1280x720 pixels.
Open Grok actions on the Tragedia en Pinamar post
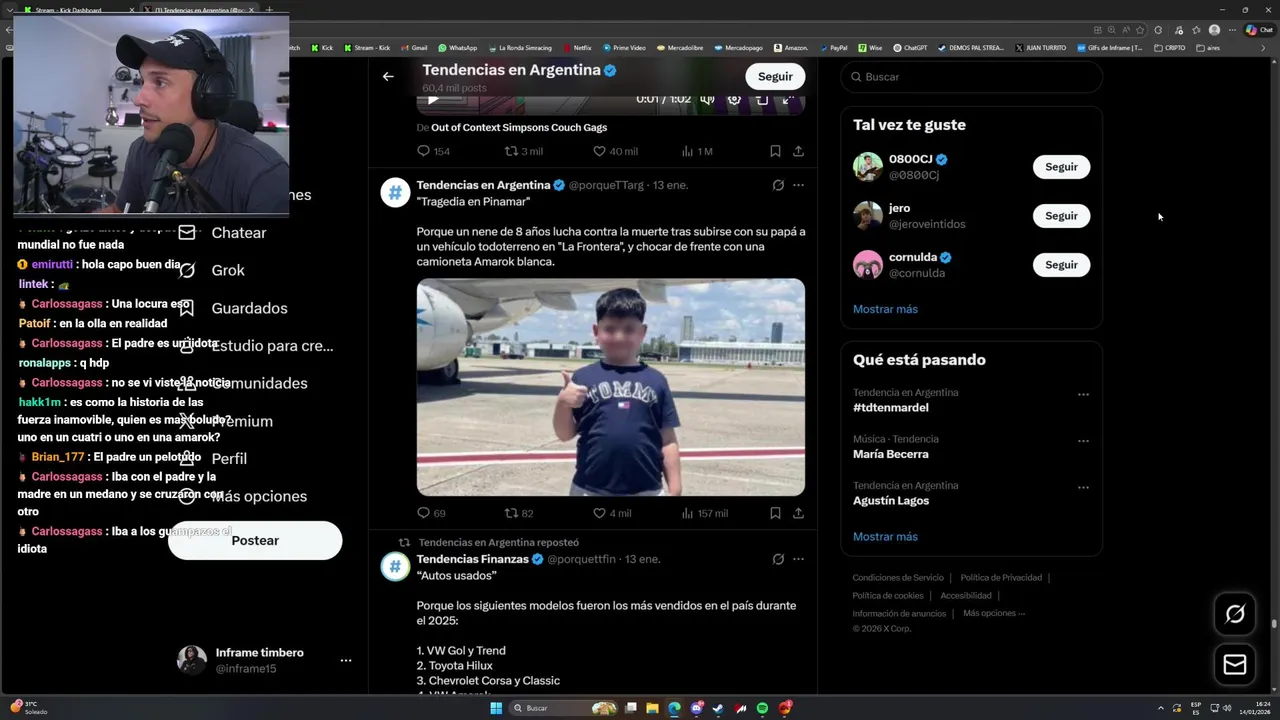click(778, 185)
